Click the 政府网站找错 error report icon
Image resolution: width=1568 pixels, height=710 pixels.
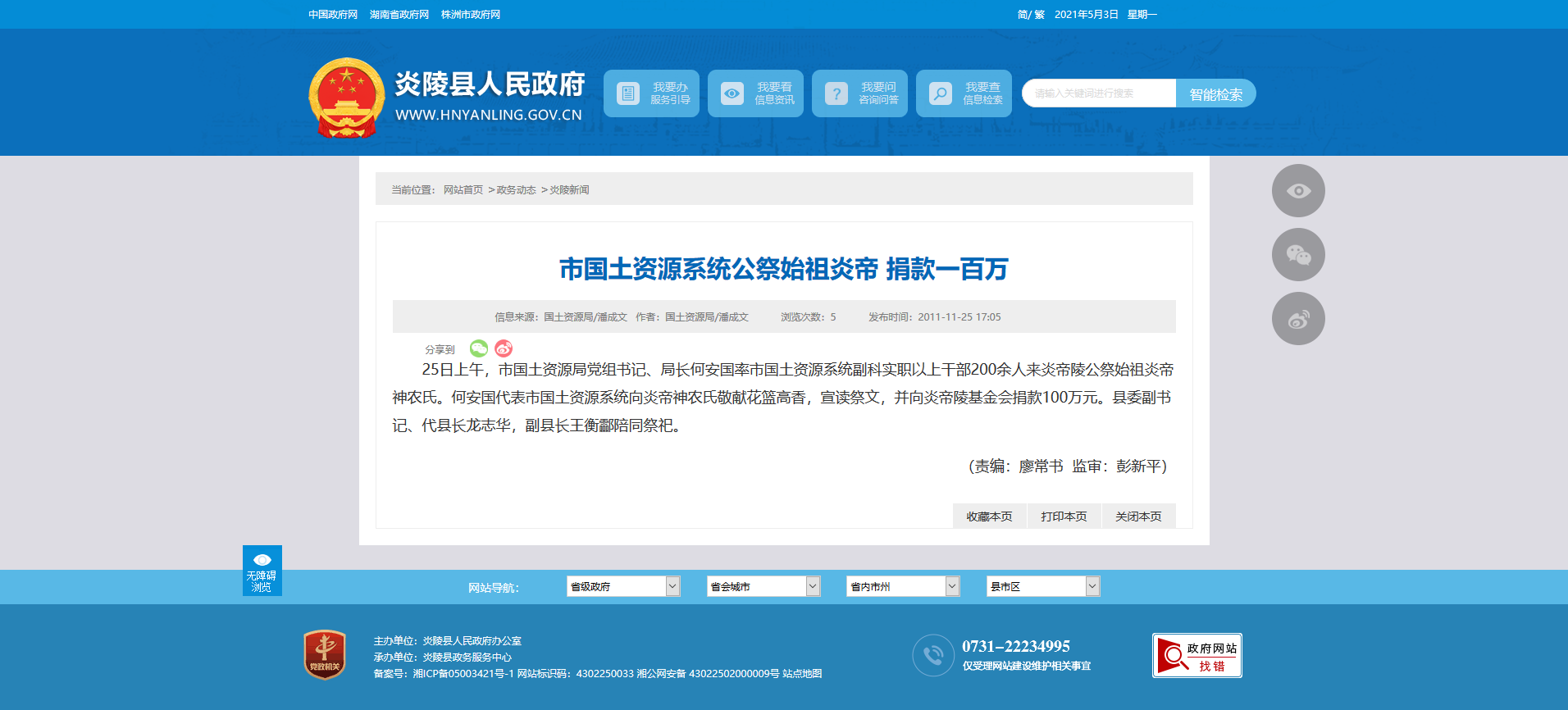click(x=1197, y=656)
